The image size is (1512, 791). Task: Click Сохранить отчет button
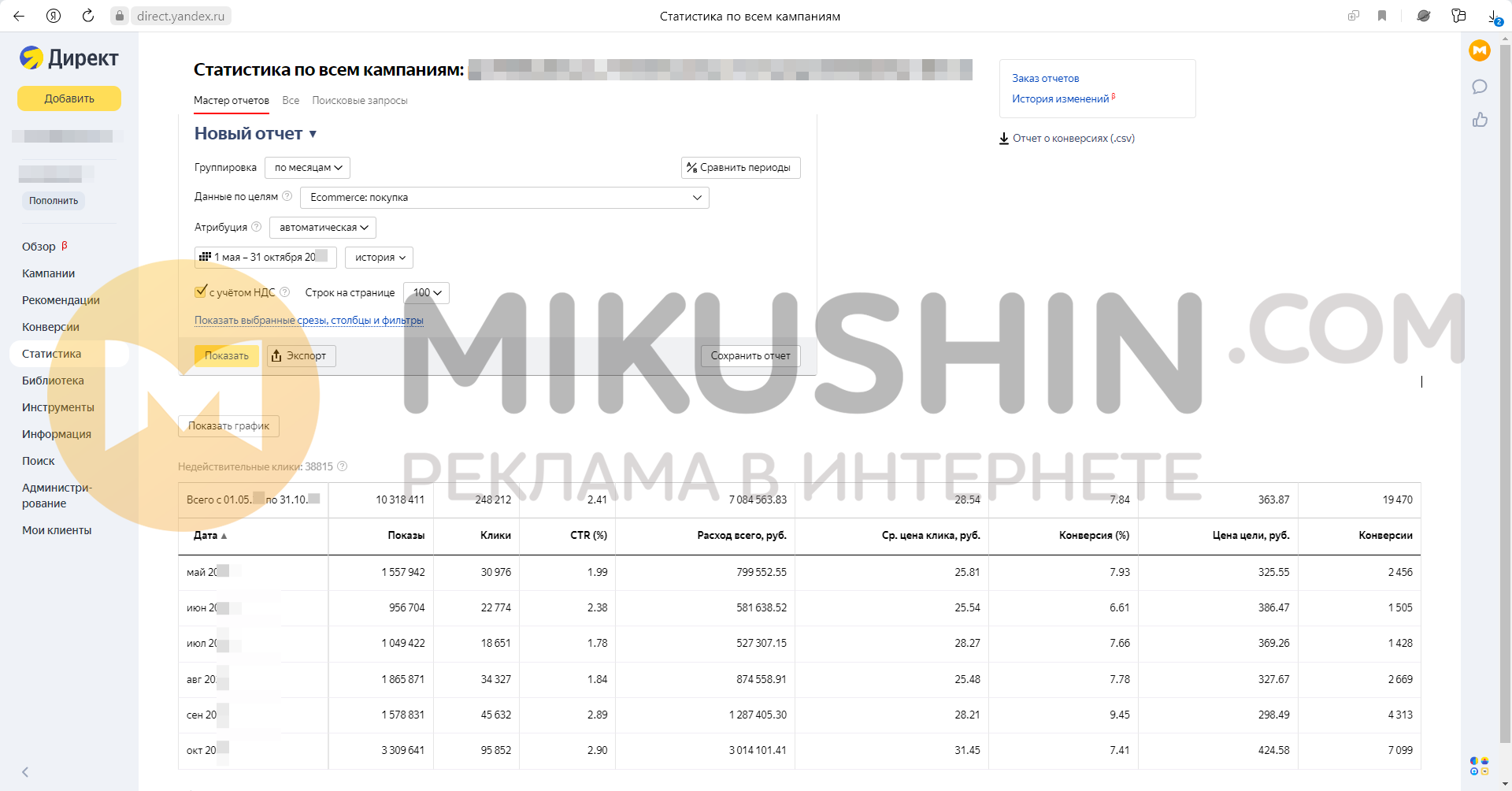pos(750,356)
